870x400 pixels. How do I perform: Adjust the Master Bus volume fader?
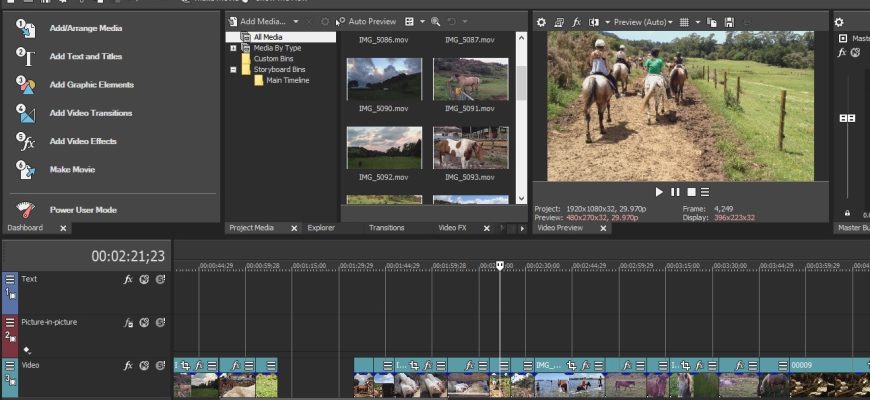847,118
